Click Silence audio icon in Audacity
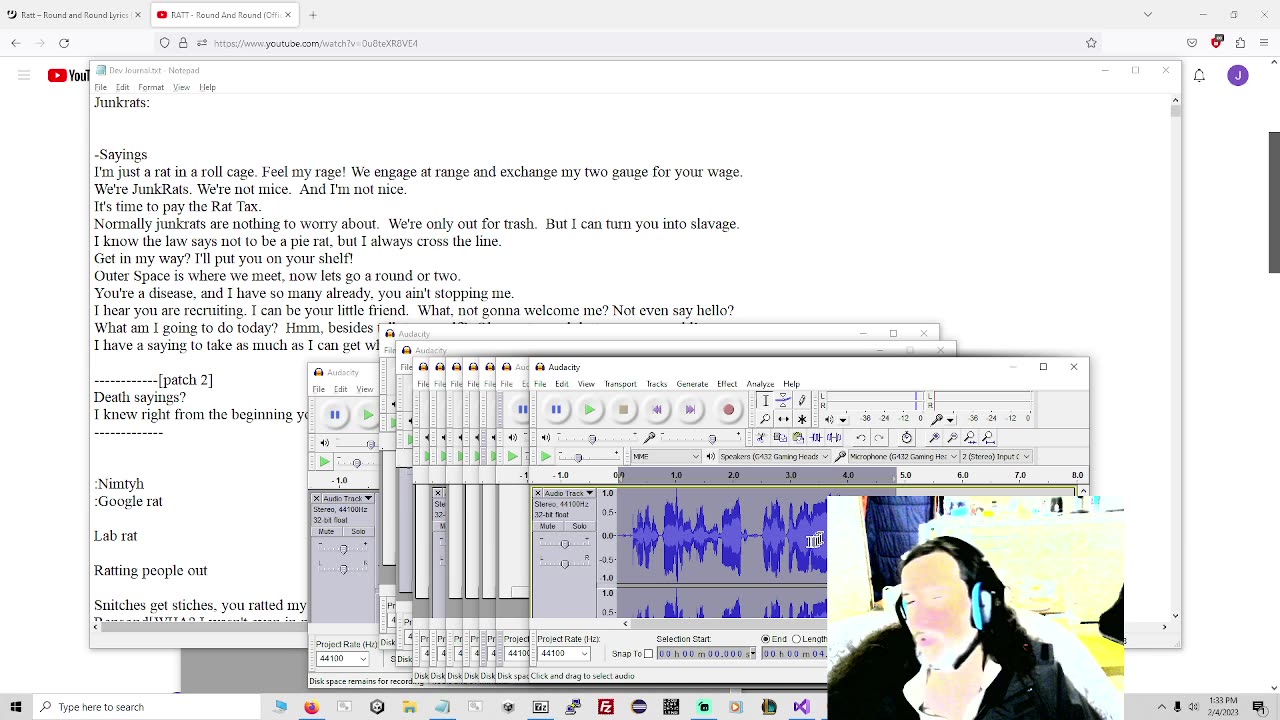 834,437
